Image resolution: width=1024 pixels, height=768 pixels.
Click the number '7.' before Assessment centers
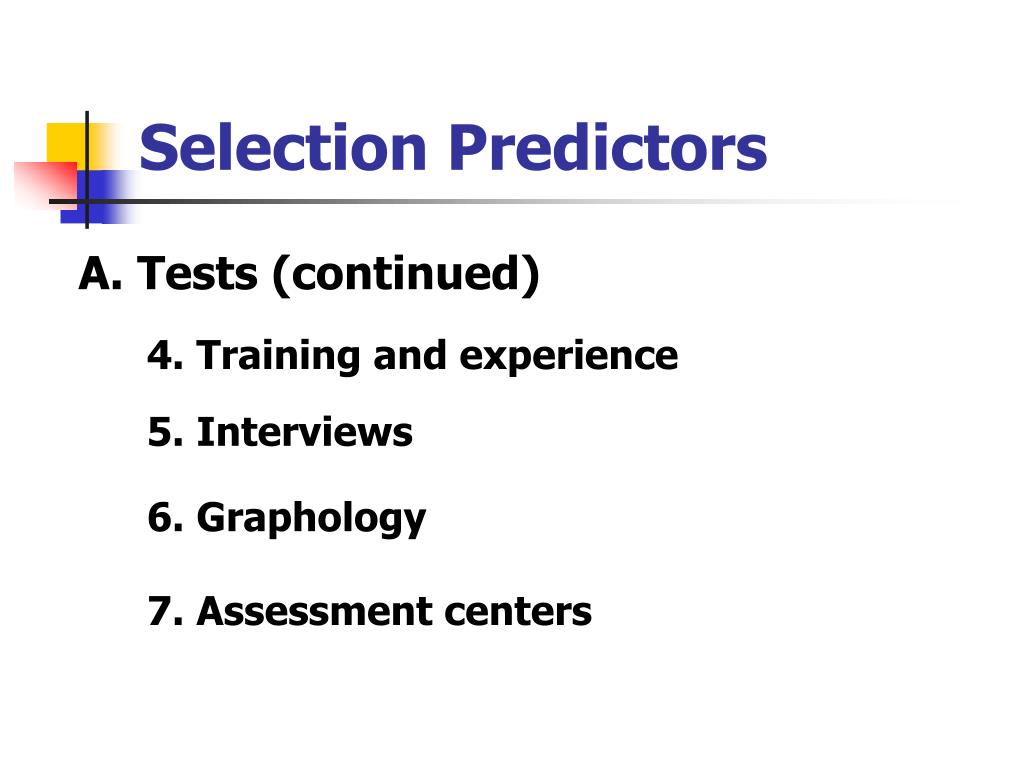pyautogui.click(x=165, y=611)
